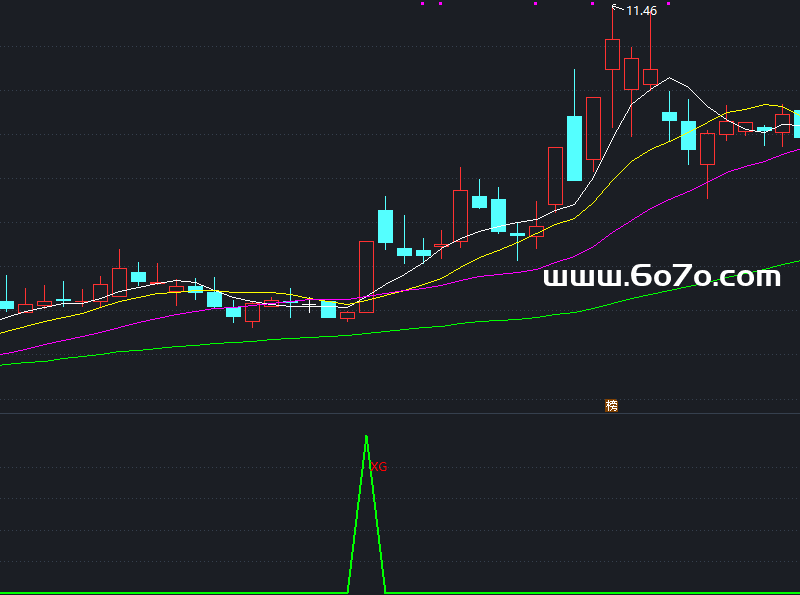Click the www.6o7o.com watermark text
The image size is (800, 595).
pyautogui.click(x=661, y=277)
